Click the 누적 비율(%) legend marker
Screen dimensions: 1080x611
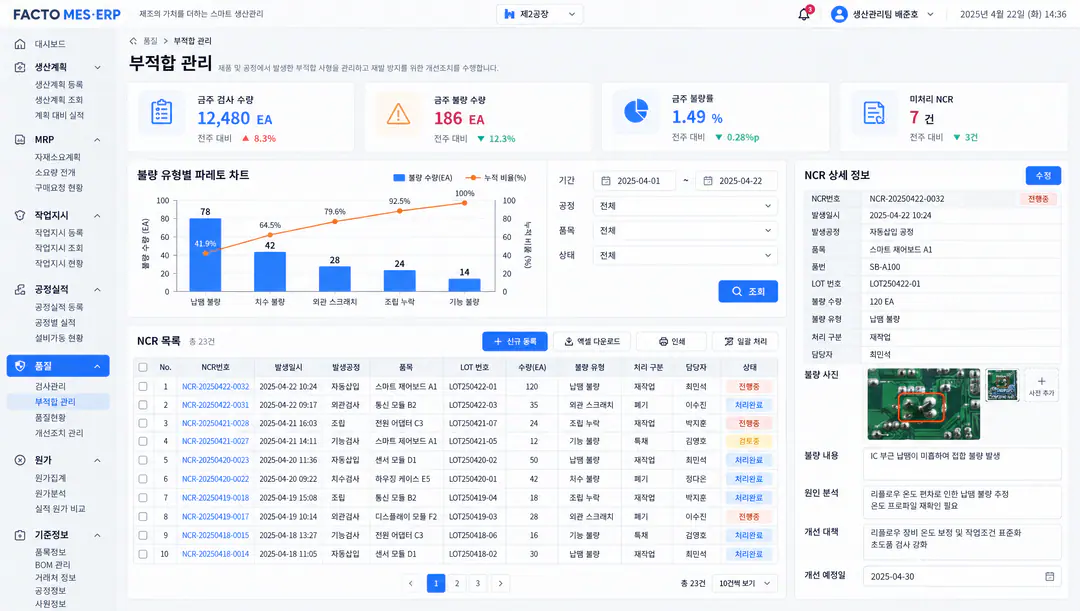coord(472,178)
